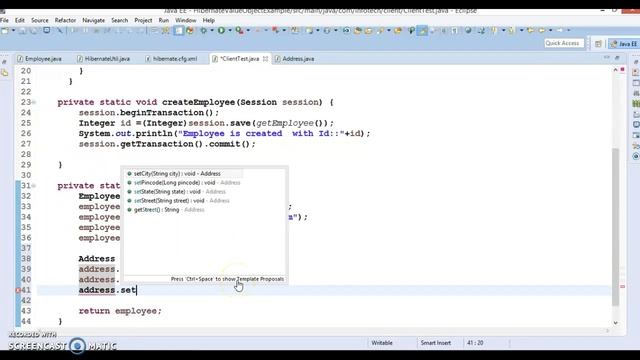Select setPincode(Long pincode) proposal
This screenshot has width=640, height=360.
pyautogui.click(x=184, y=182)
